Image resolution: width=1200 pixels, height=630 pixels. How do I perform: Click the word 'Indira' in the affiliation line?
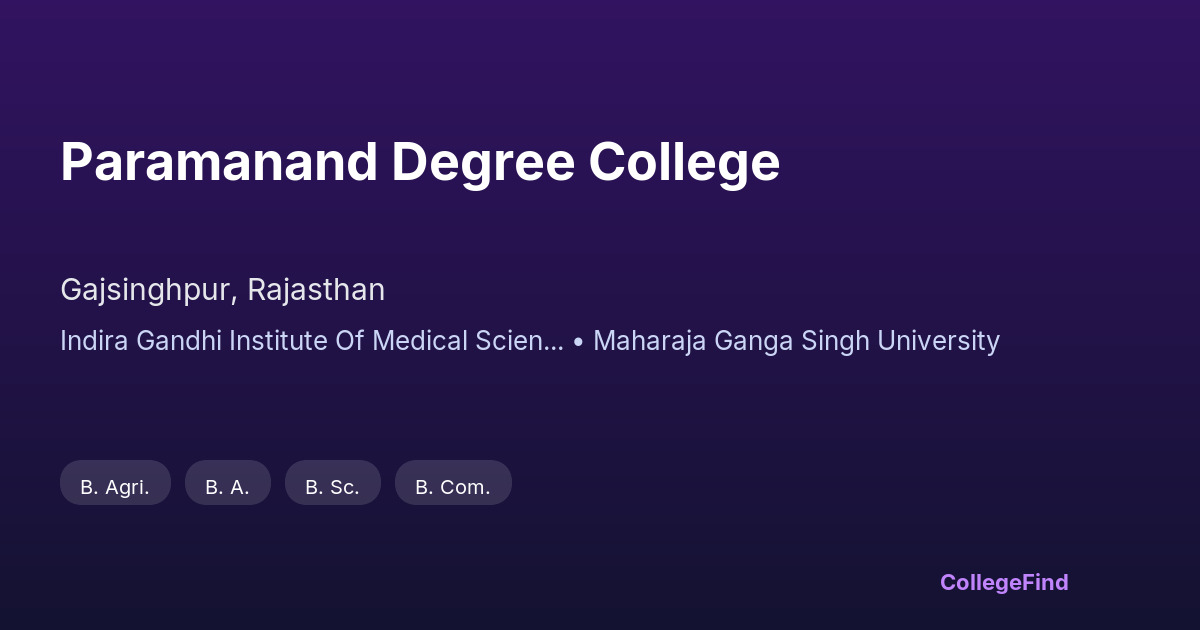coord(93,341)
